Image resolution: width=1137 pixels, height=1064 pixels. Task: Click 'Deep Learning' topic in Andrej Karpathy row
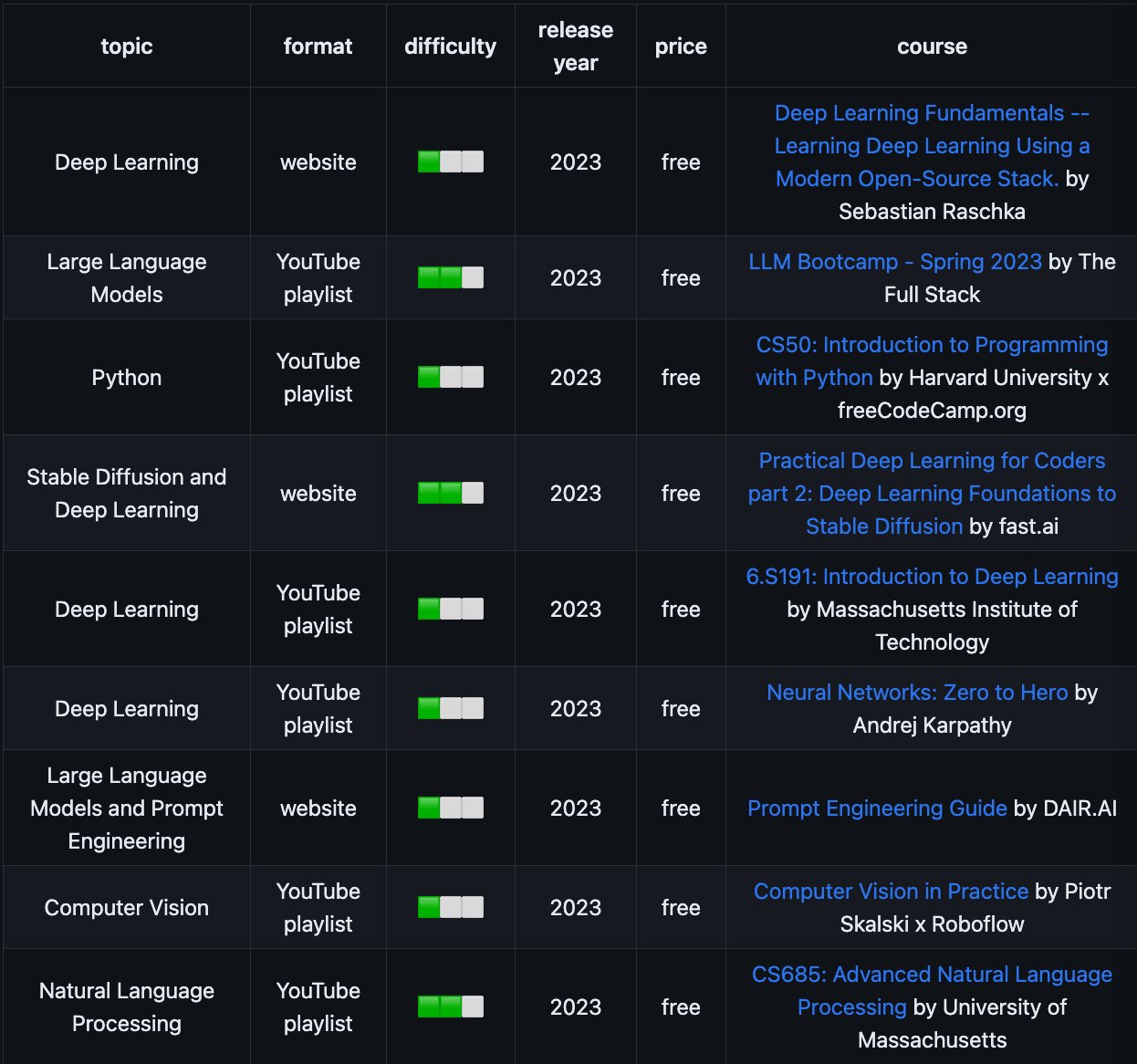127,709
